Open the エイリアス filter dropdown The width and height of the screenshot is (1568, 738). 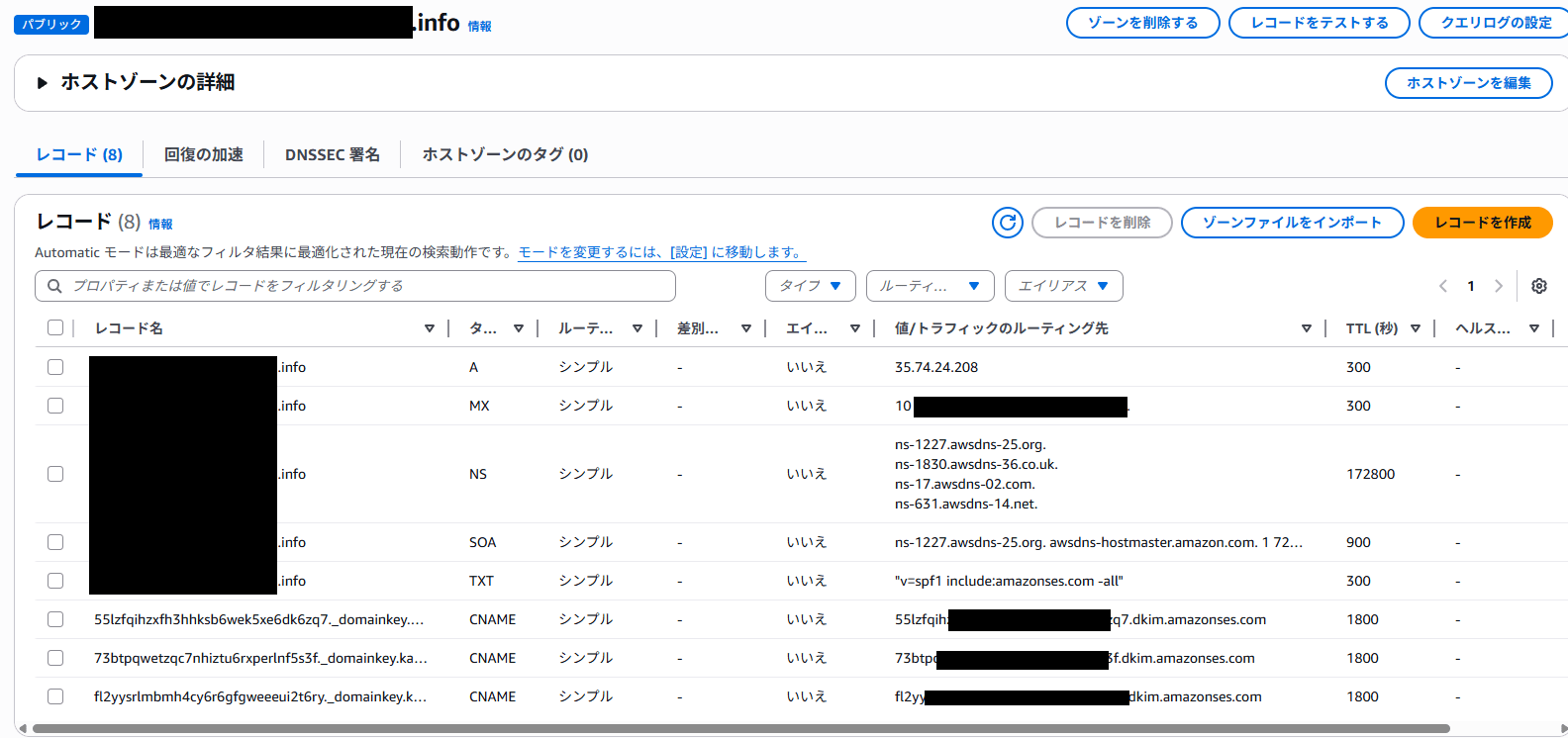tap(1063, 286)
